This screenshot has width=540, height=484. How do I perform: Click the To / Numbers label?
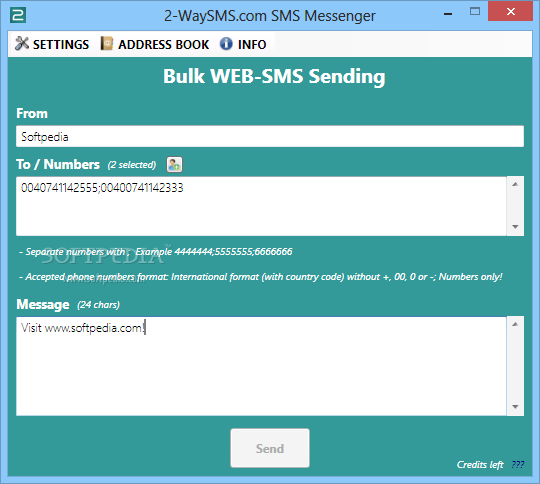coord(58,164)
